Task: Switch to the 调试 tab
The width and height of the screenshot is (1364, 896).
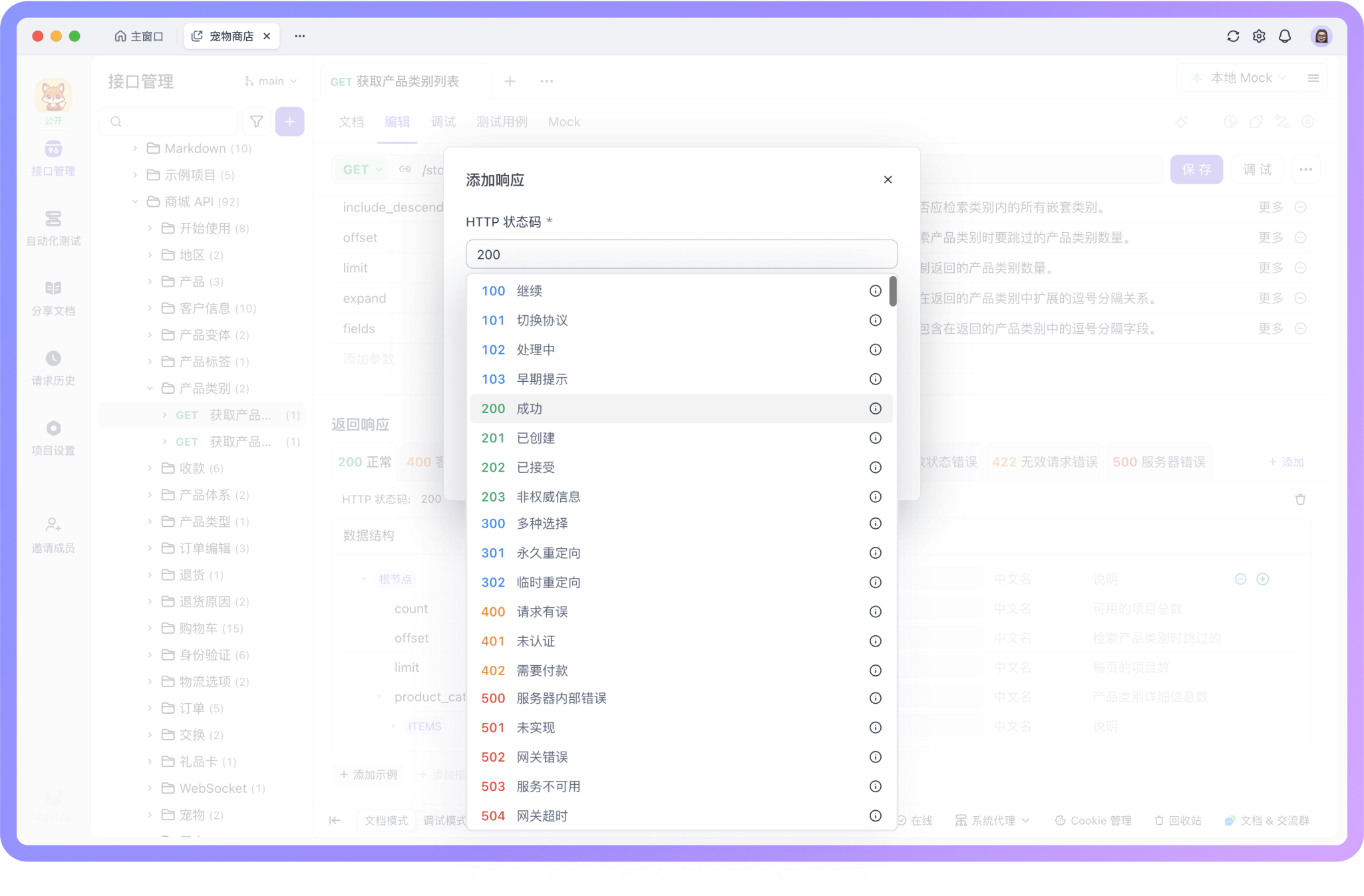Action: (443, 122)
